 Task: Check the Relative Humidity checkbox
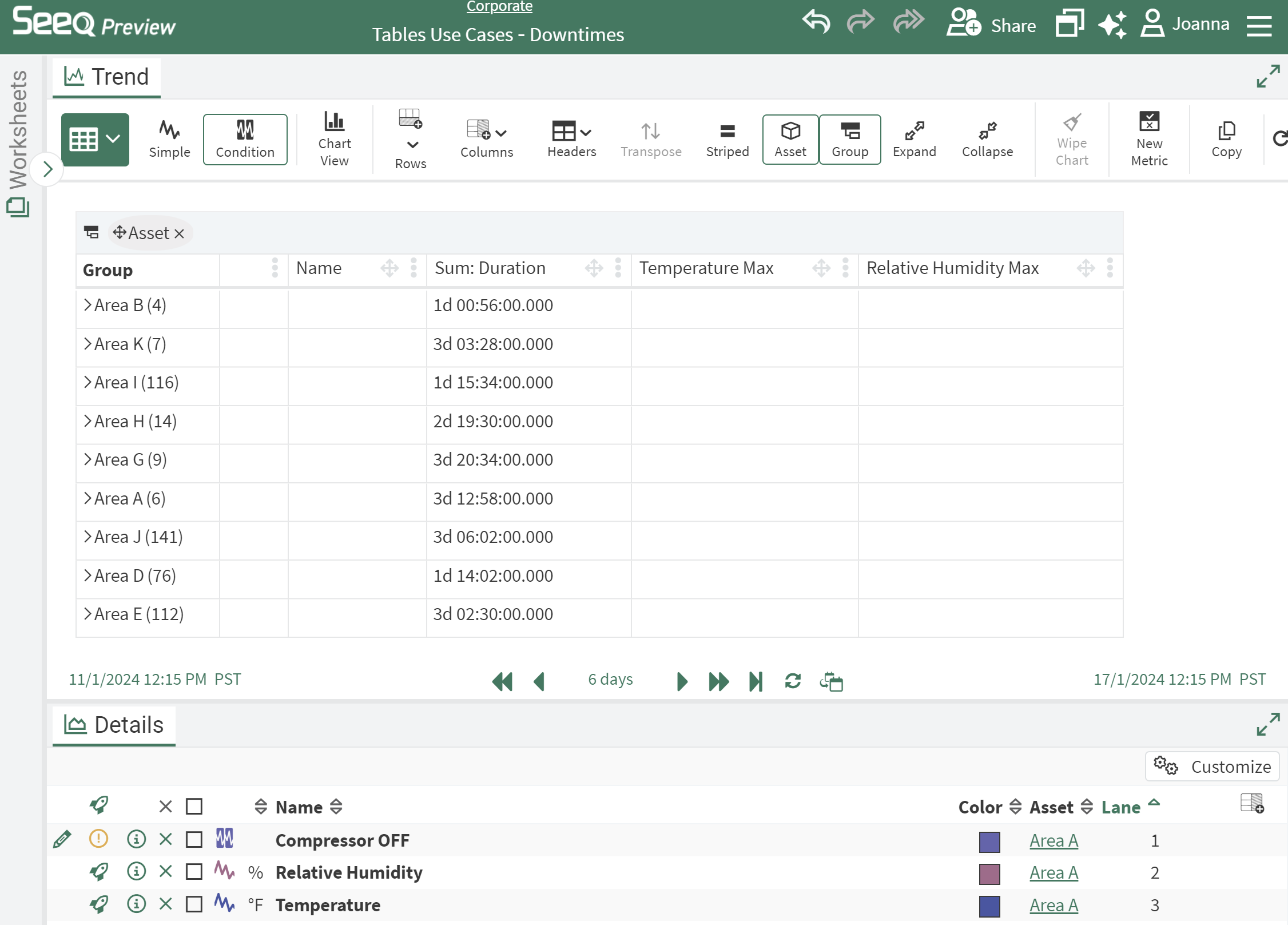(194, 871)
